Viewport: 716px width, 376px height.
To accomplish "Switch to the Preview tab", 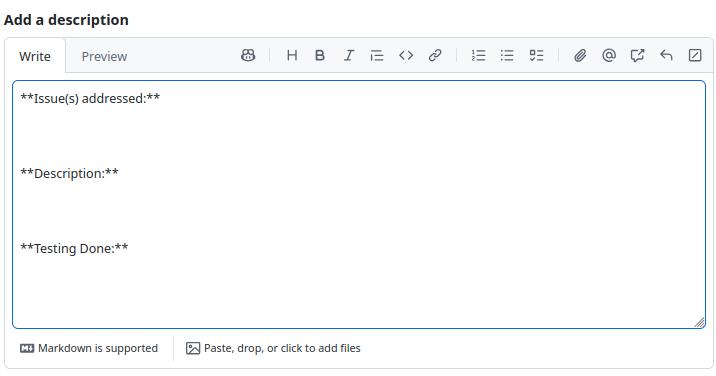I will coord(104,56).
